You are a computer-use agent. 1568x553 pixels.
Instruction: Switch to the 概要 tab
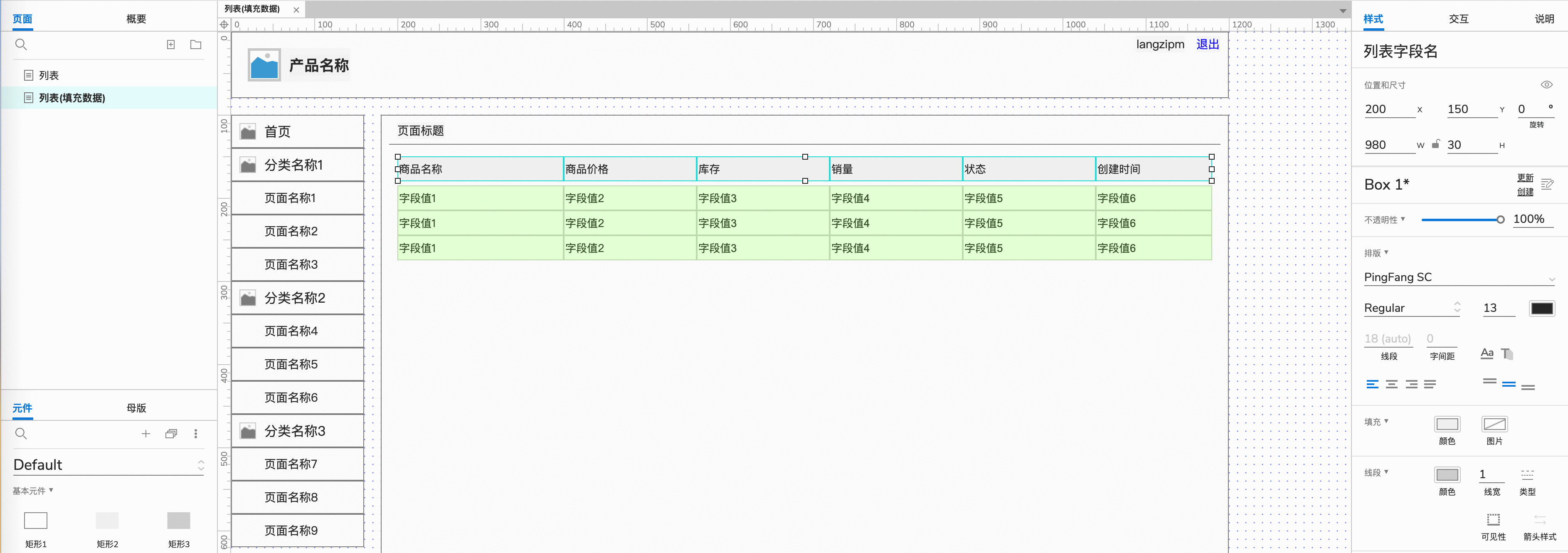136,19
